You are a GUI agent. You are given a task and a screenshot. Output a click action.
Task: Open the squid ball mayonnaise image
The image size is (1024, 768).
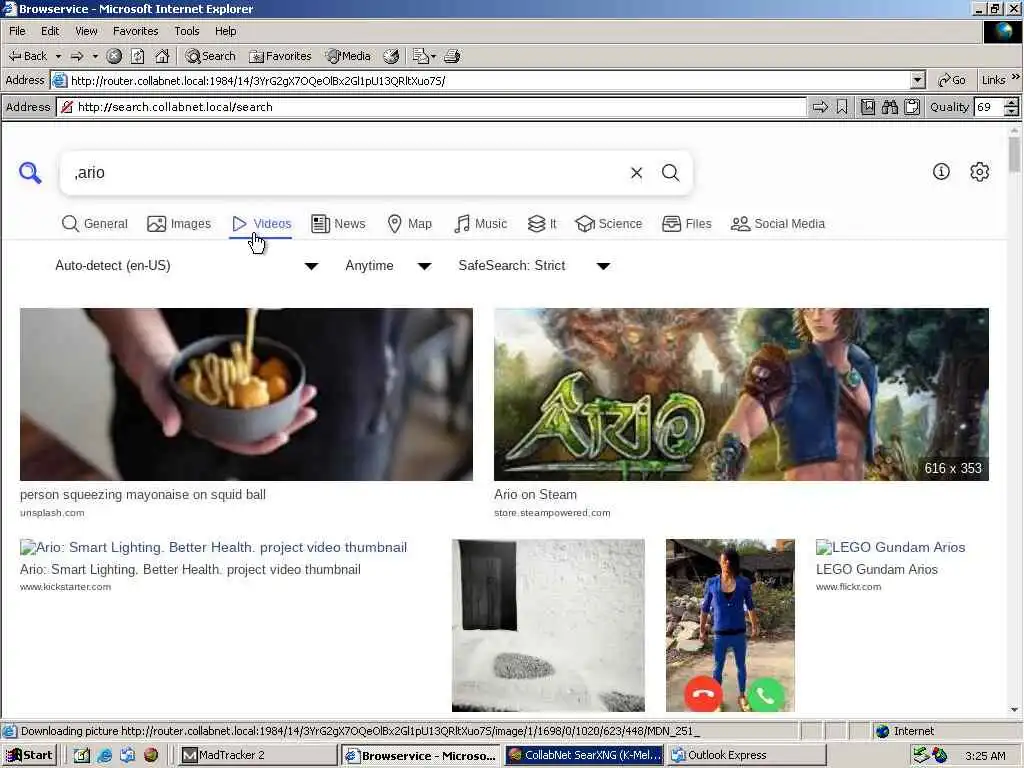tap(246, 394)
